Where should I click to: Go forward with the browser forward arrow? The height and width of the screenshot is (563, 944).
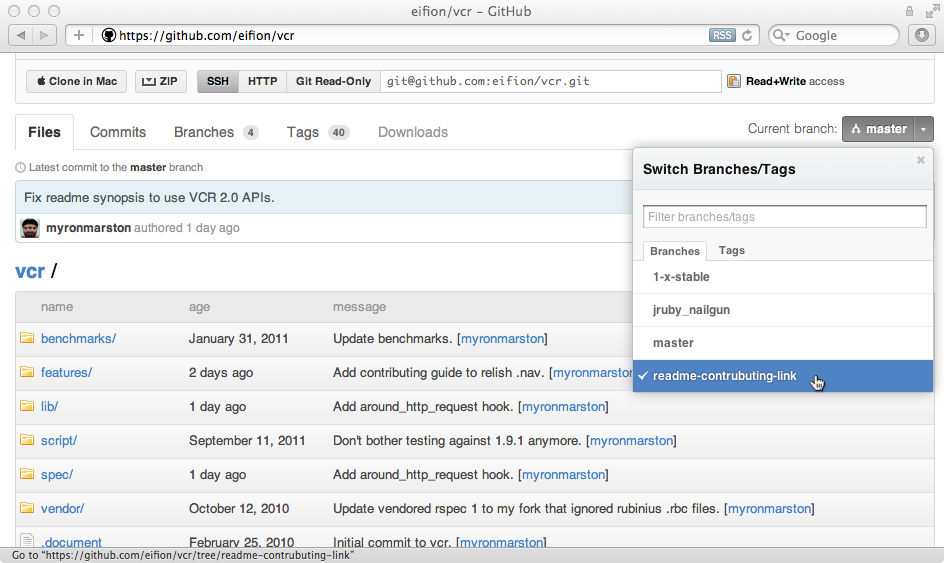[44, 35]
